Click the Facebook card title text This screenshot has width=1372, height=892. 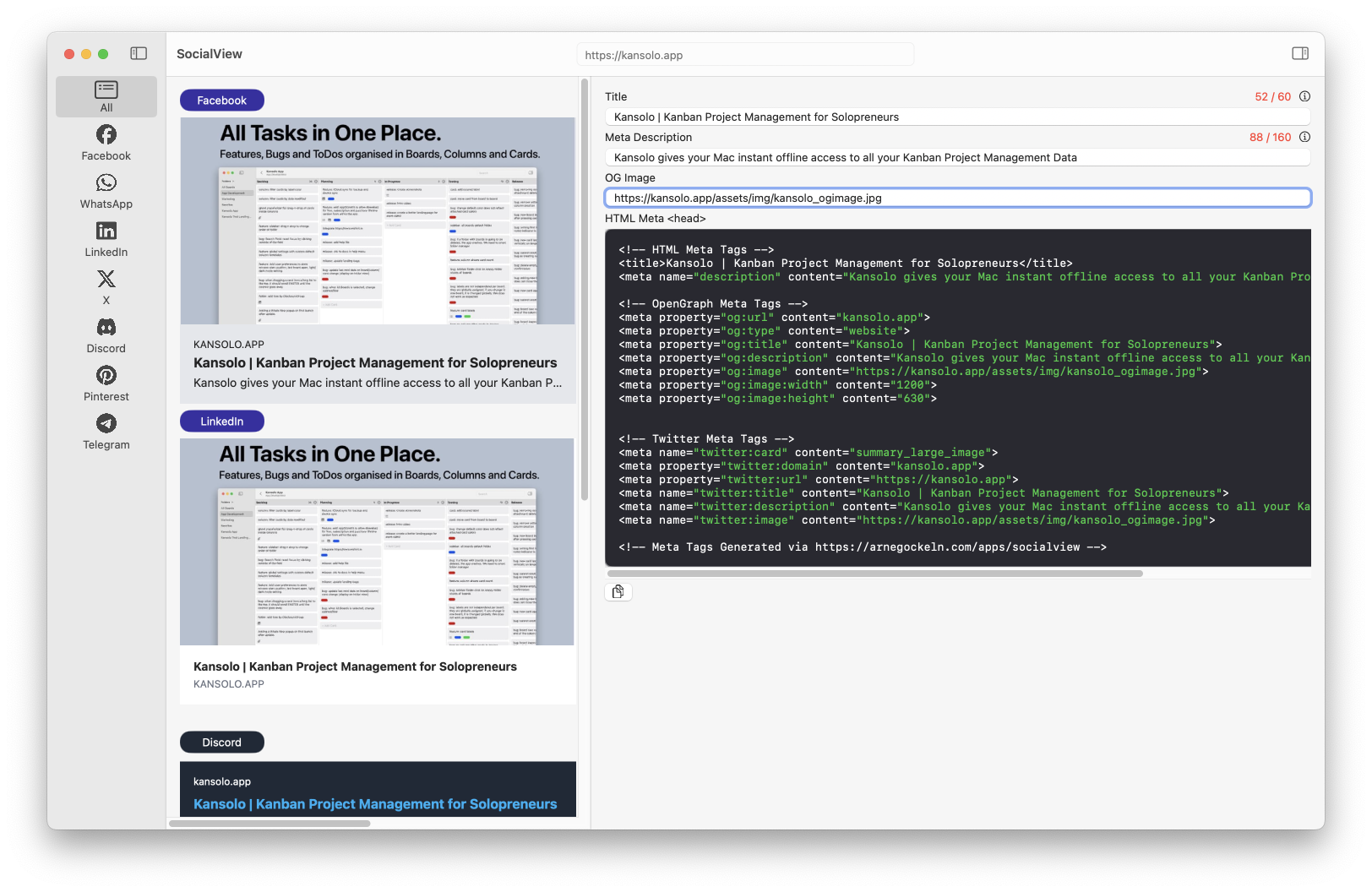375,362
